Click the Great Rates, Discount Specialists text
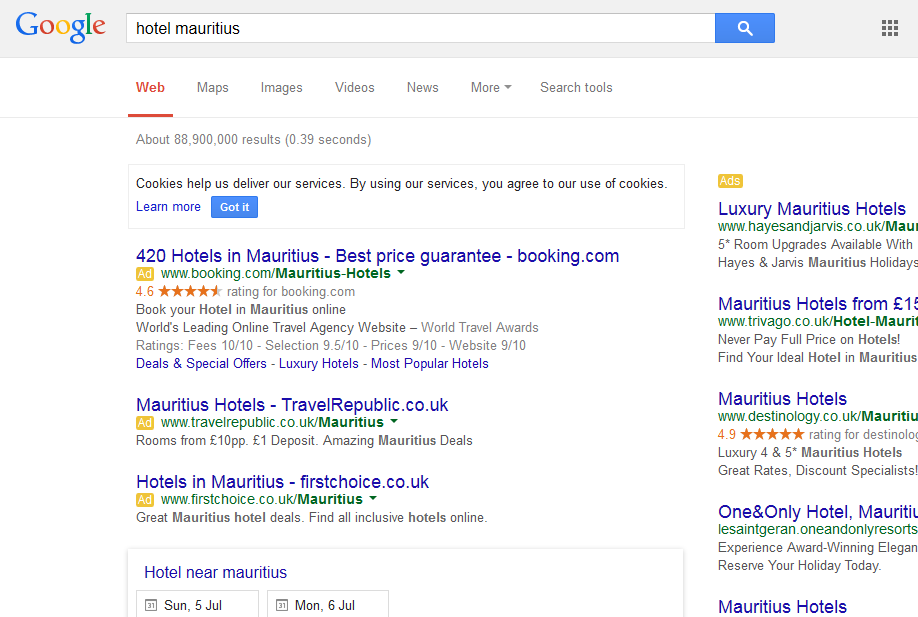Screen dimensions: 918x617 (x=818, y=471)
